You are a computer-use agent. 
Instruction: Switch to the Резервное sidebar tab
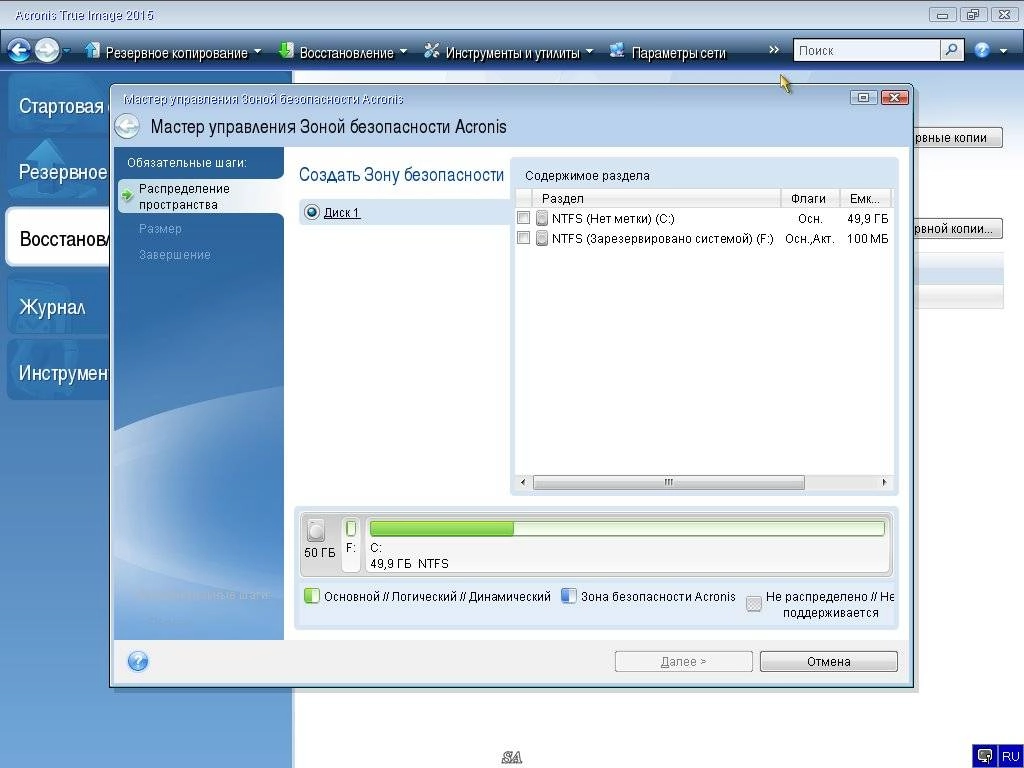click(x=58, y=172)
